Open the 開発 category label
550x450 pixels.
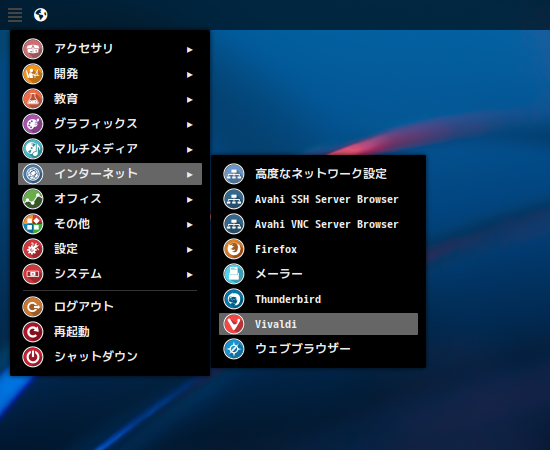click(x=66, y=74)
